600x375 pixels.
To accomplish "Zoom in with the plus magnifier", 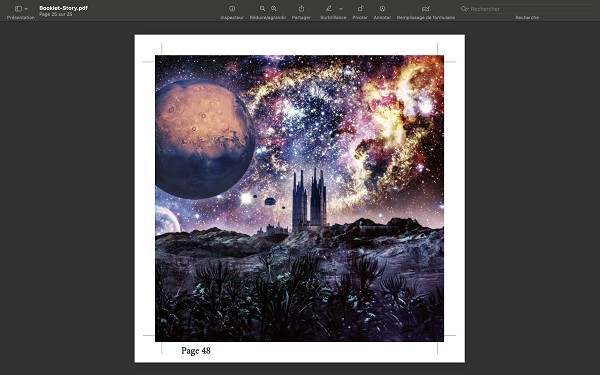I will pos(274,8).
